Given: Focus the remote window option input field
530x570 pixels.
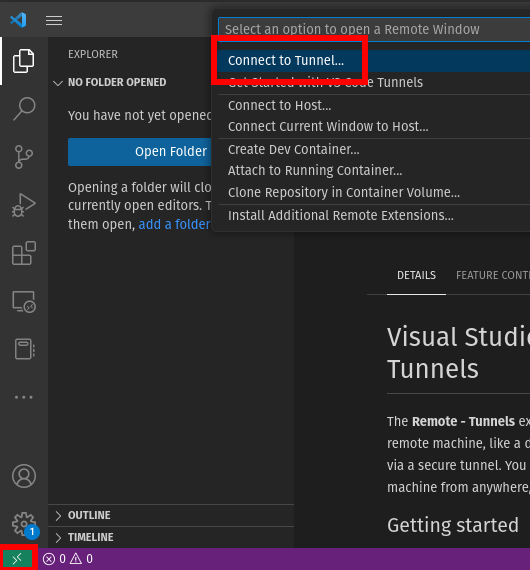Looking at the screenshot, I should [374, 29].
